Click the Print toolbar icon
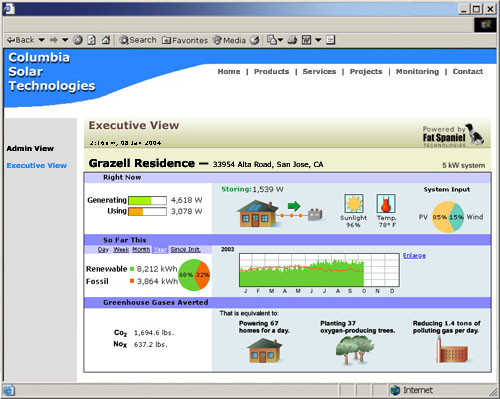 click(x=292, y=40)
